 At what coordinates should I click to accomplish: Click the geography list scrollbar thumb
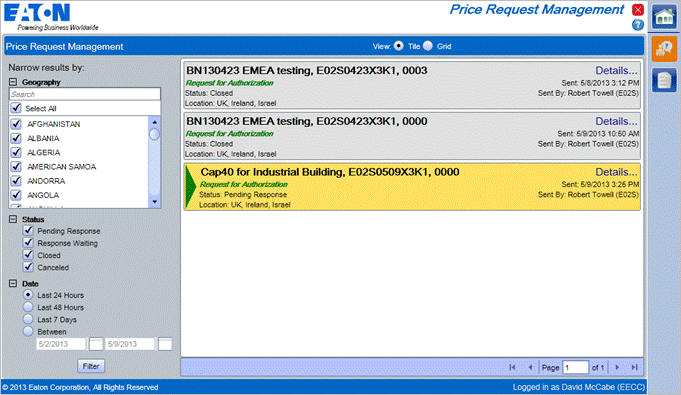154,134
